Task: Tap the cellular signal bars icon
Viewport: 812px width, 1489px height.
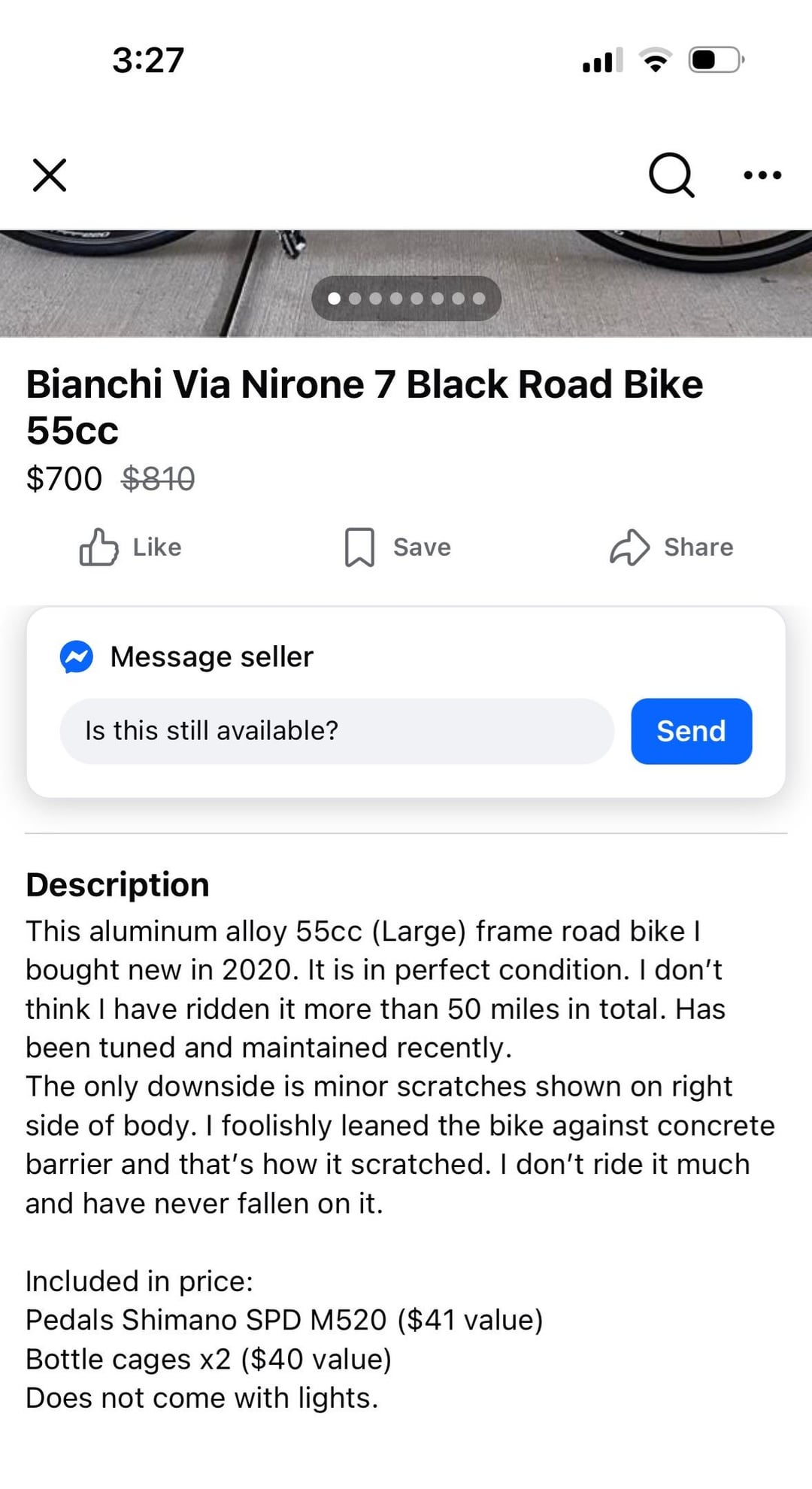Action: coord(602,60)
